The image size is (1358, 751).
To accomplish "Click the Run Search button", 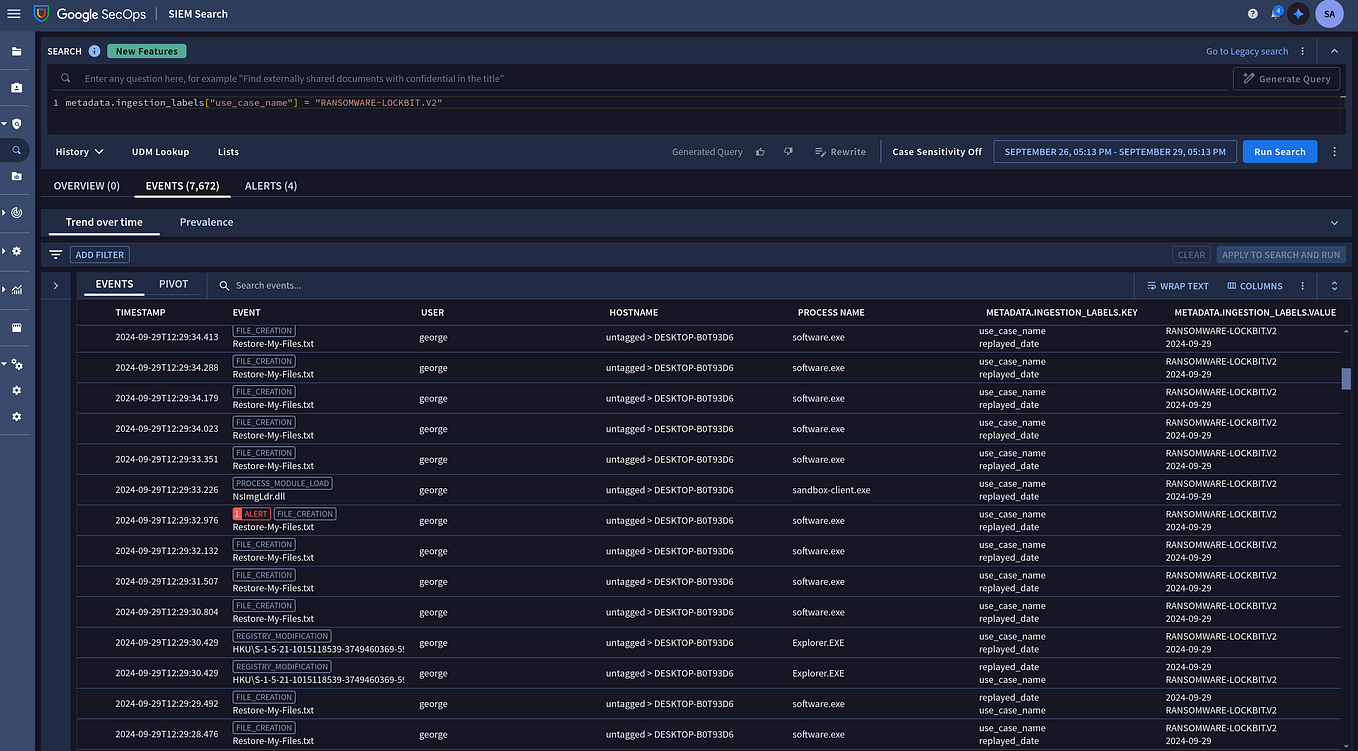I will tap(1280, 151).
